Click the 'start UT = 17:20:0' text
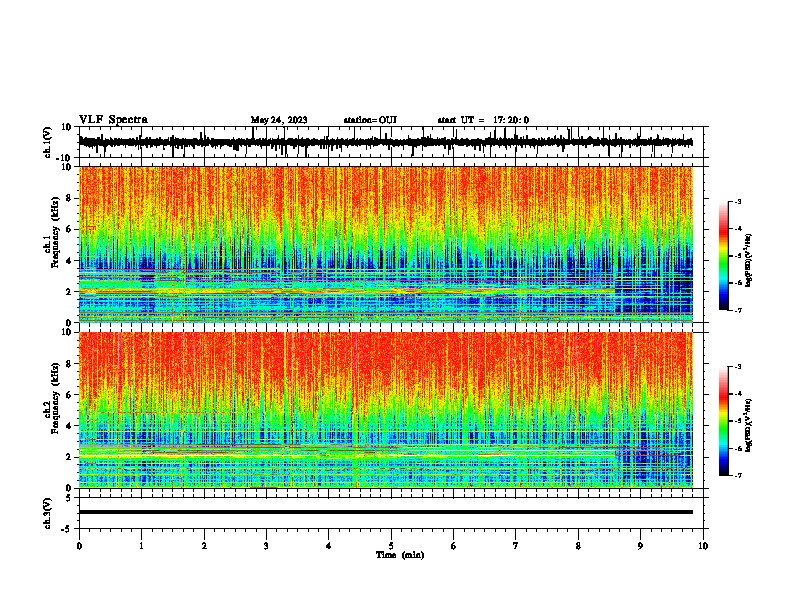 click(x=483, y=120)
